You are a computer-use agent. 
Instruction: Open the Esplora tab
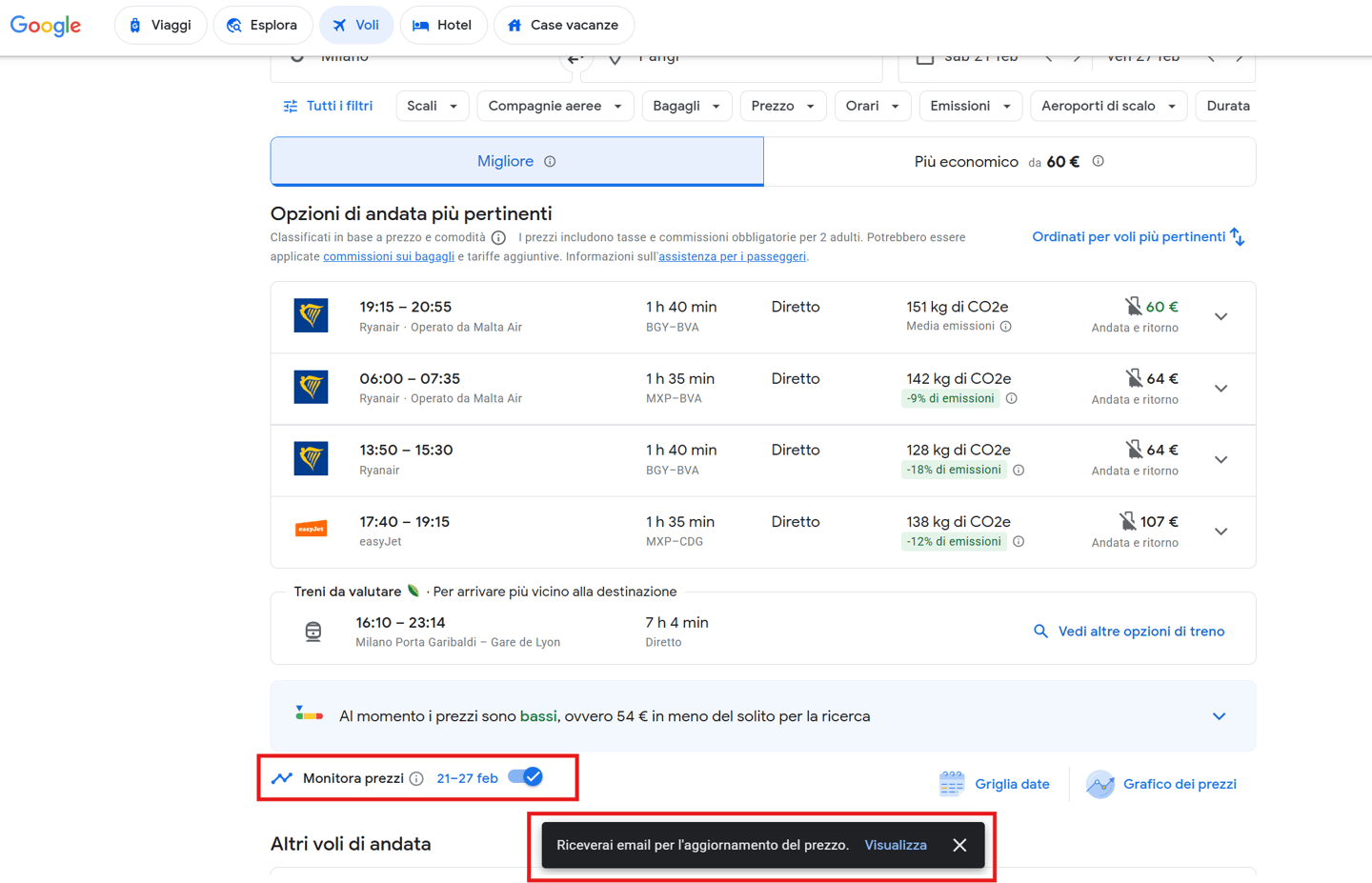click(x=262, y=25)
